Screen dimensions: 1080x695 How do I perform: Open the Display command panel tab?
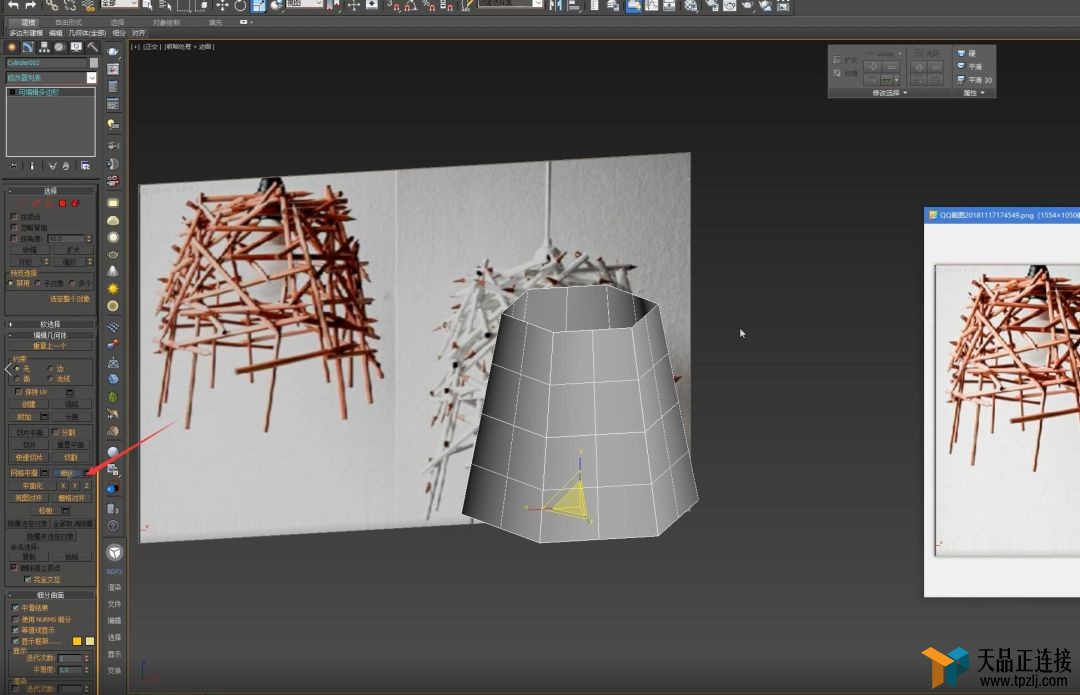(76, 47)
